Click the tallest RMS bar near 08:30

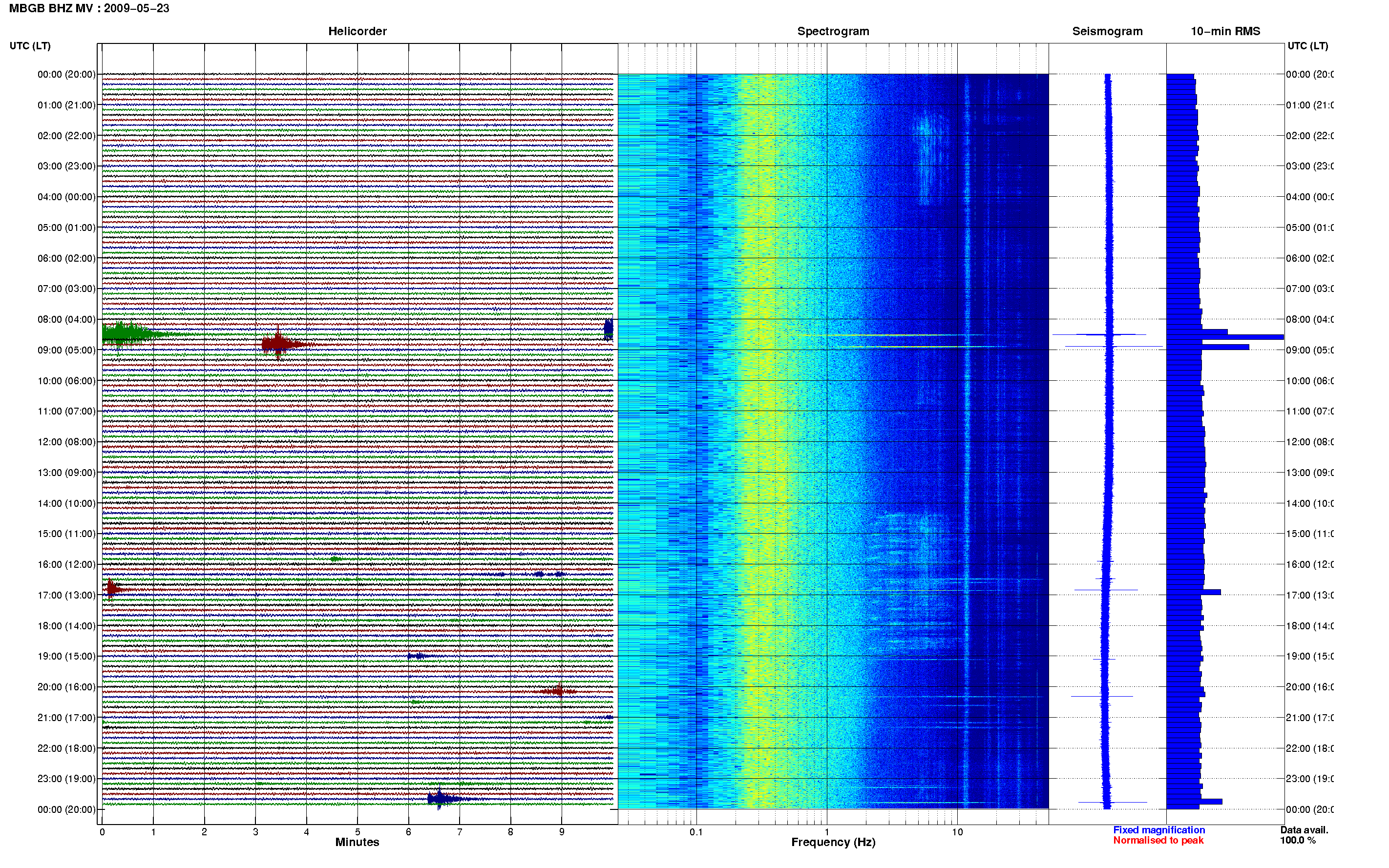(1225, 337)
